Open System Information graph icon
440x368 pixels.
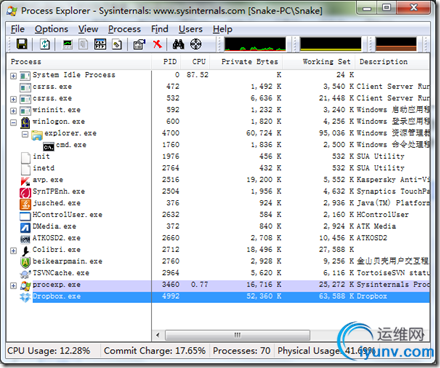[68, 44]
